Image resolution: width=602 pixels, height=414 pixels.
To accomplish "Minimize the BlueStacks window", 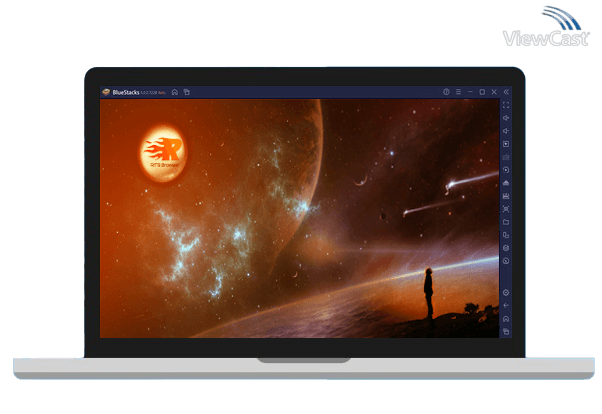I will coord(470,92).
